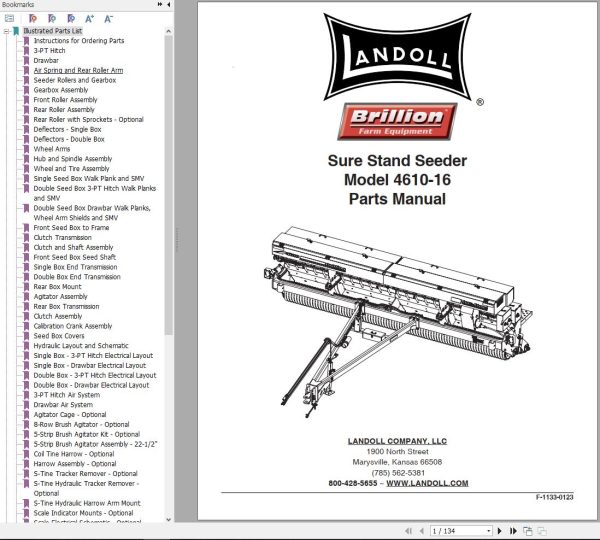Open Rear Box Transmission bookmark
This screenshot has width=600, height=540.
(x=66, y=307)
